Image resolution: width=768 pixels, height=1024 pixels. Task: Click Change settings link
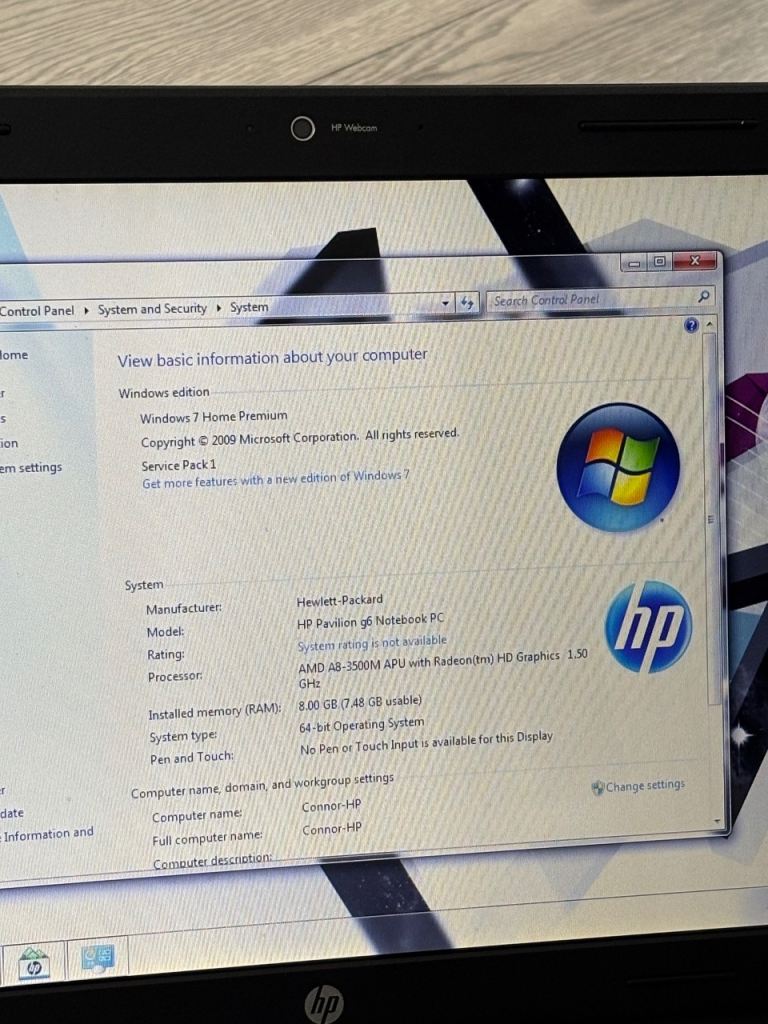pos(645,786)
